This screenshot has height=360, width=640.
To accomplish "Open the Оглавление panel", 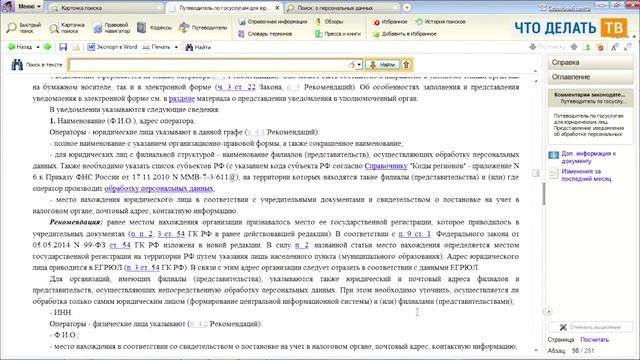I will (590, 77).
